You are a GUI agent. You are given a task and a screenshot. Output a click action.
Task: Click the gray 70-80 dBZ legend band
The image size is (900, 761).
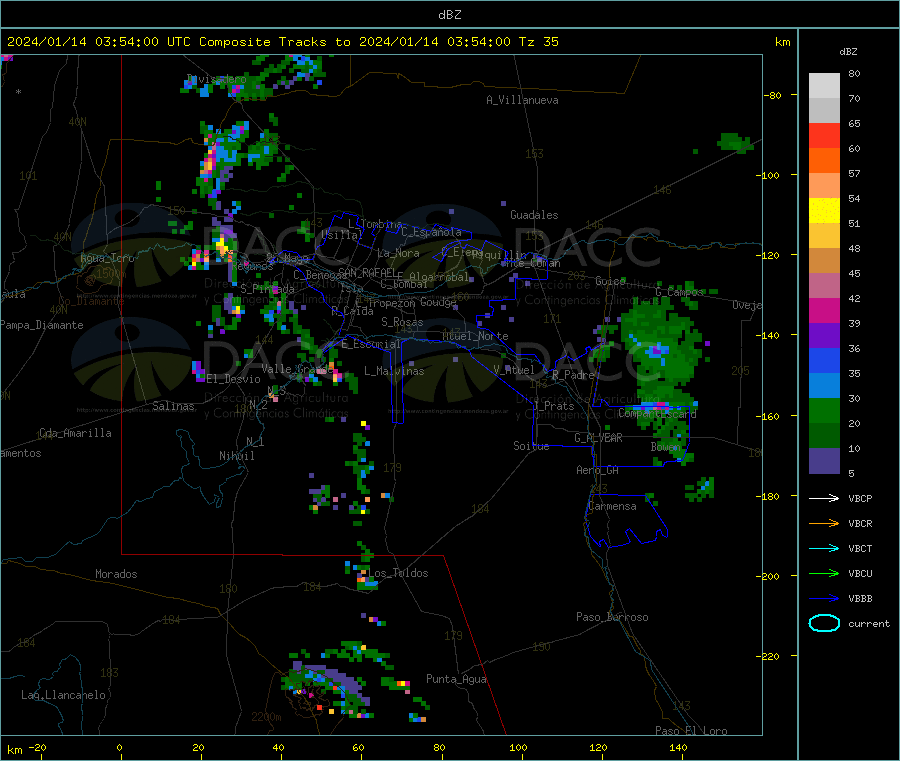pos(824,86)
